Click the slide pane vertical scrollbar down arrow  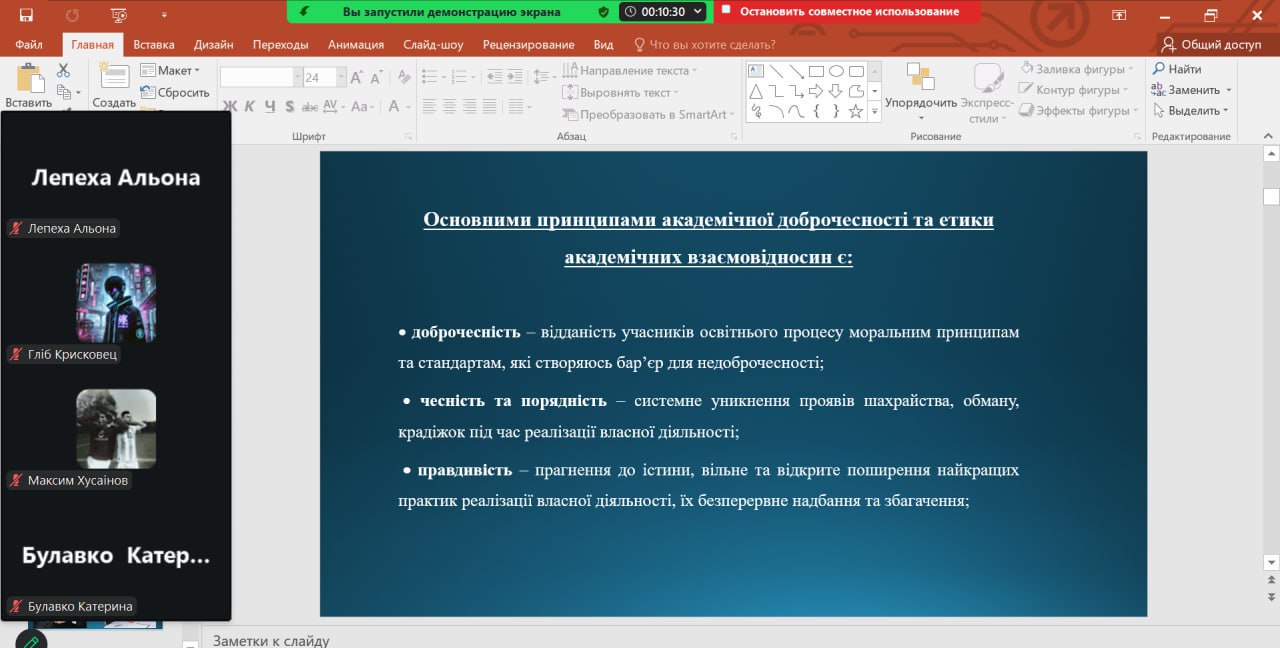click(1271, 562)
